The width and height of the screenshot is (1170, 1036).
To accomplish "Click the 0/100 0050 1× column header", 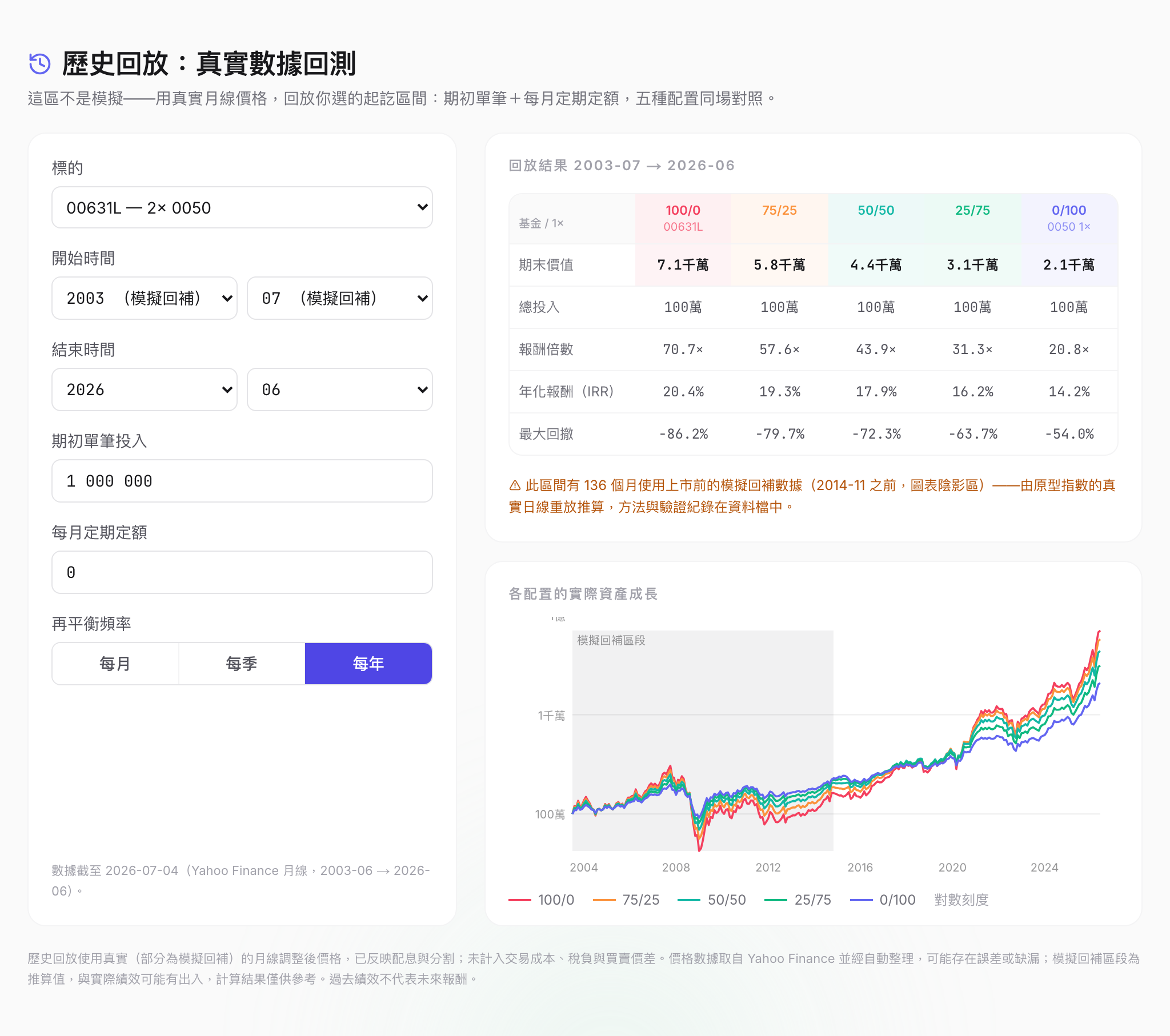I will (1069, 219).
